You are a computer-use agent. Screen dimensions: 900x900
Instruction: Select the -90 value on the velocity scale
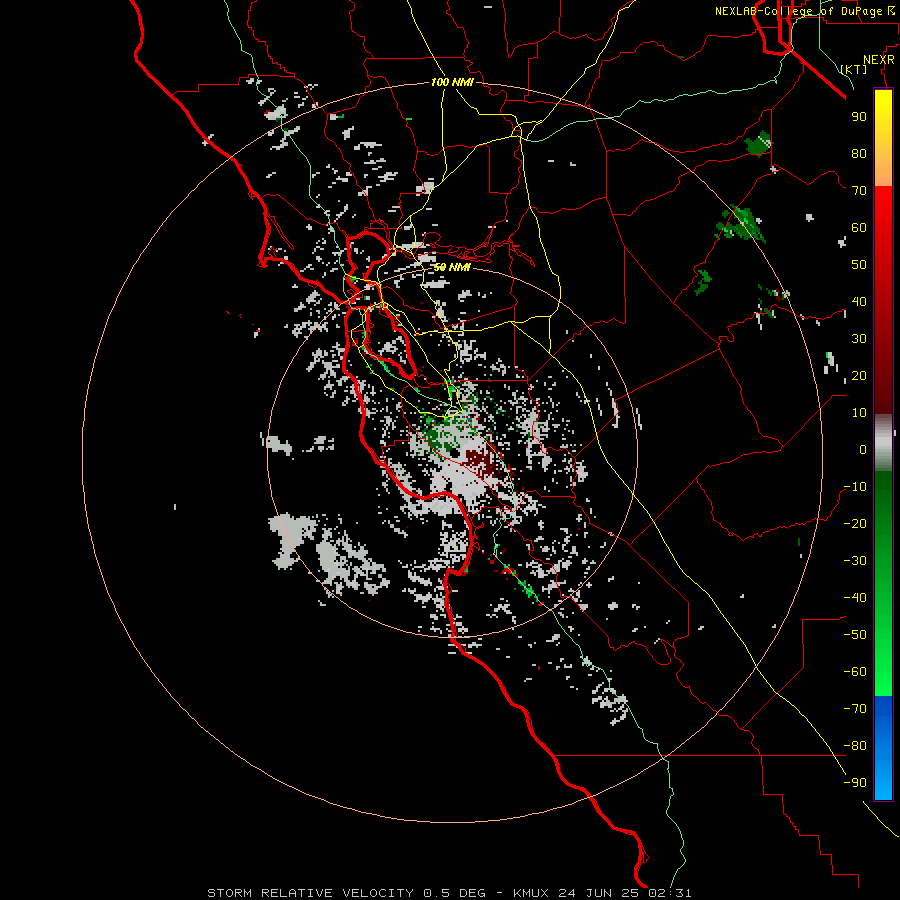(855, 783)
